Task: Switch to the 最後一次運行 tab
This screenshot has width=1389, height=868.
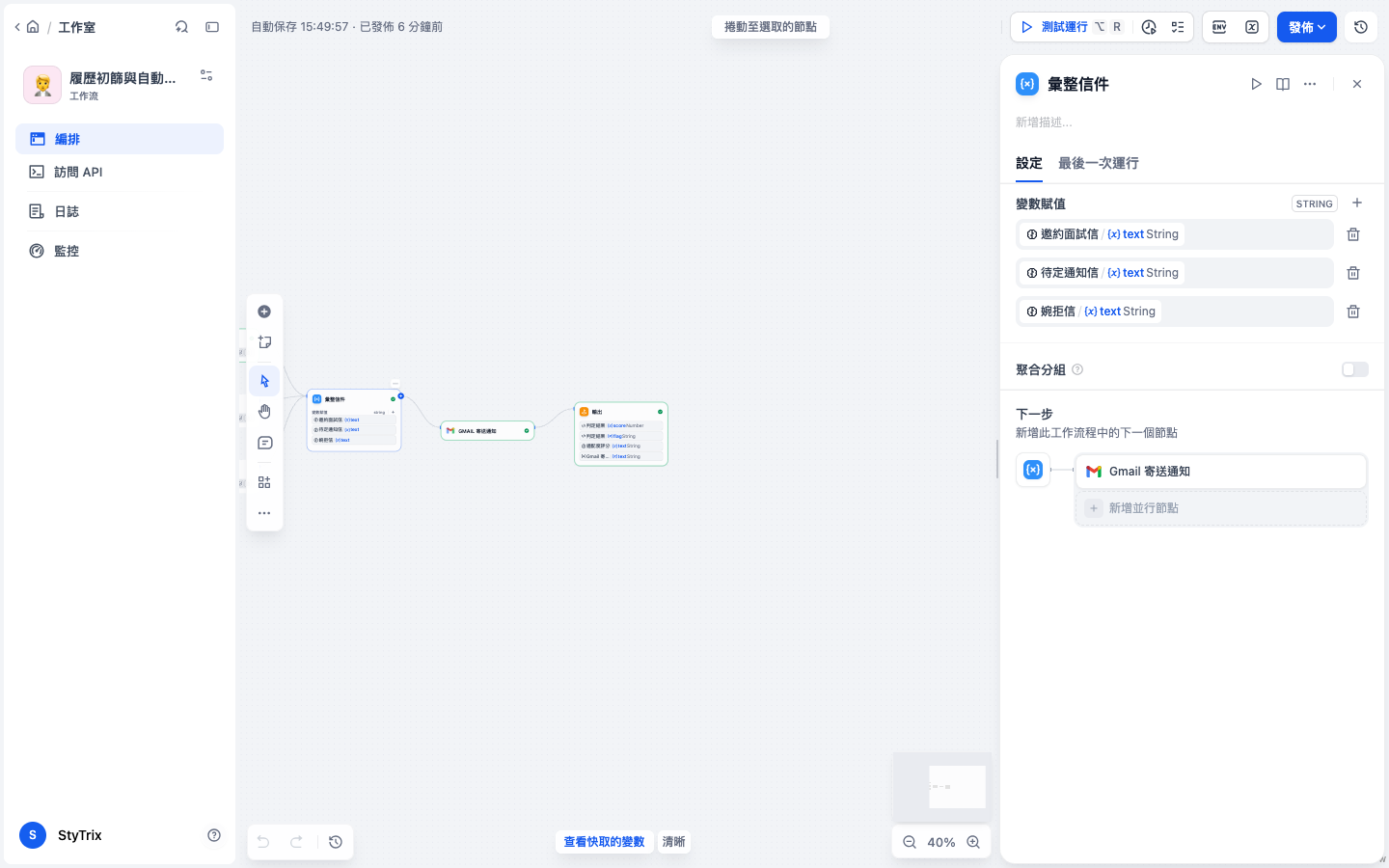Action: click(1099, 163)
